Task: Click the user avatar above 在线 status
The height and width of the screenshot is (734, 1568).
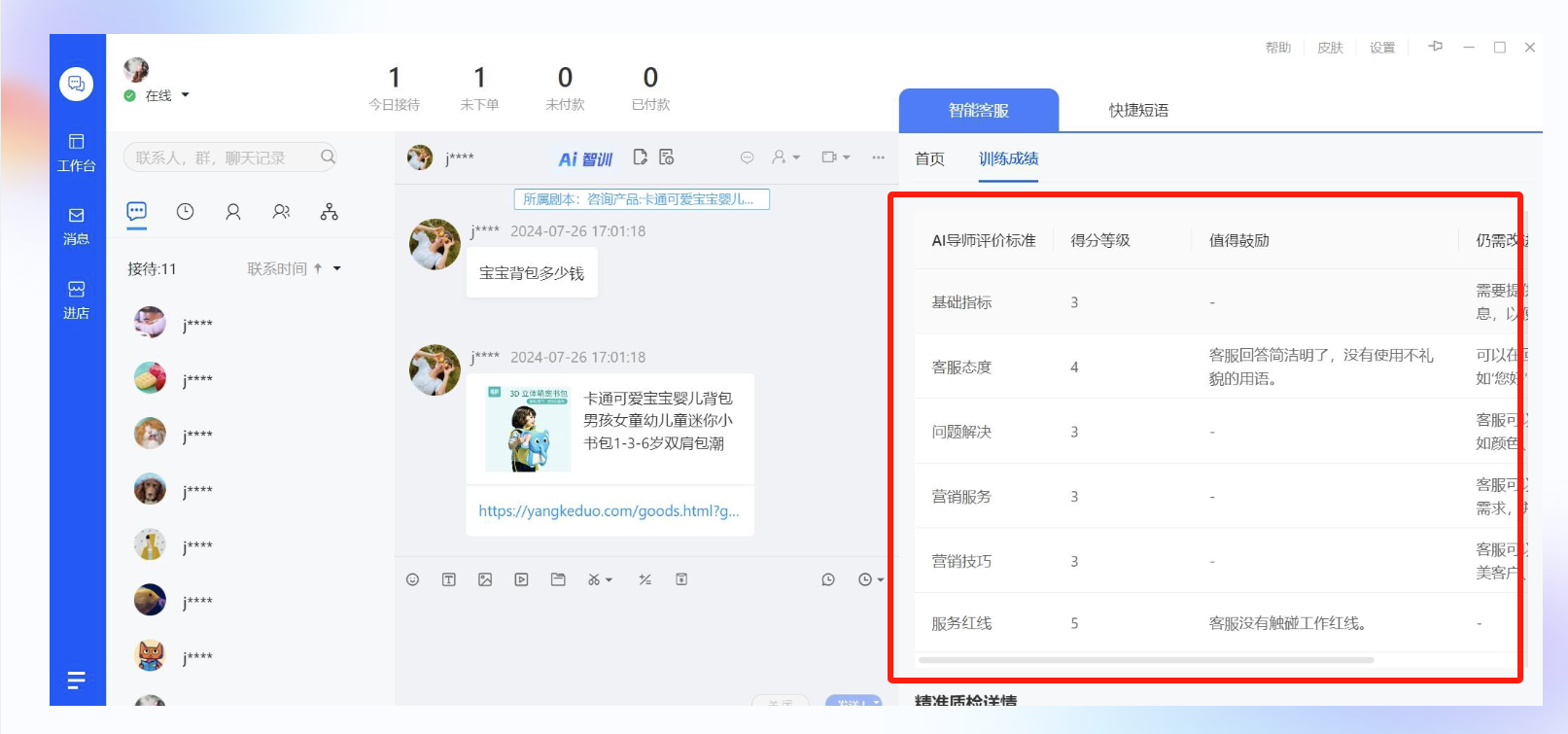Action: click(x=136, y=69)
